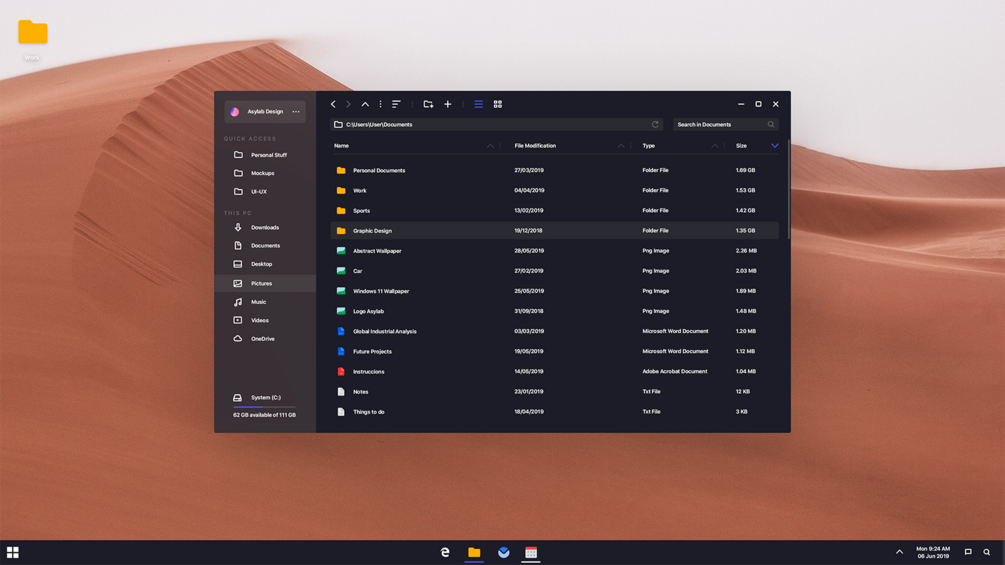Click the Size column header
The height and width of the screenshot is (565, 1005).
coord(742,146)
